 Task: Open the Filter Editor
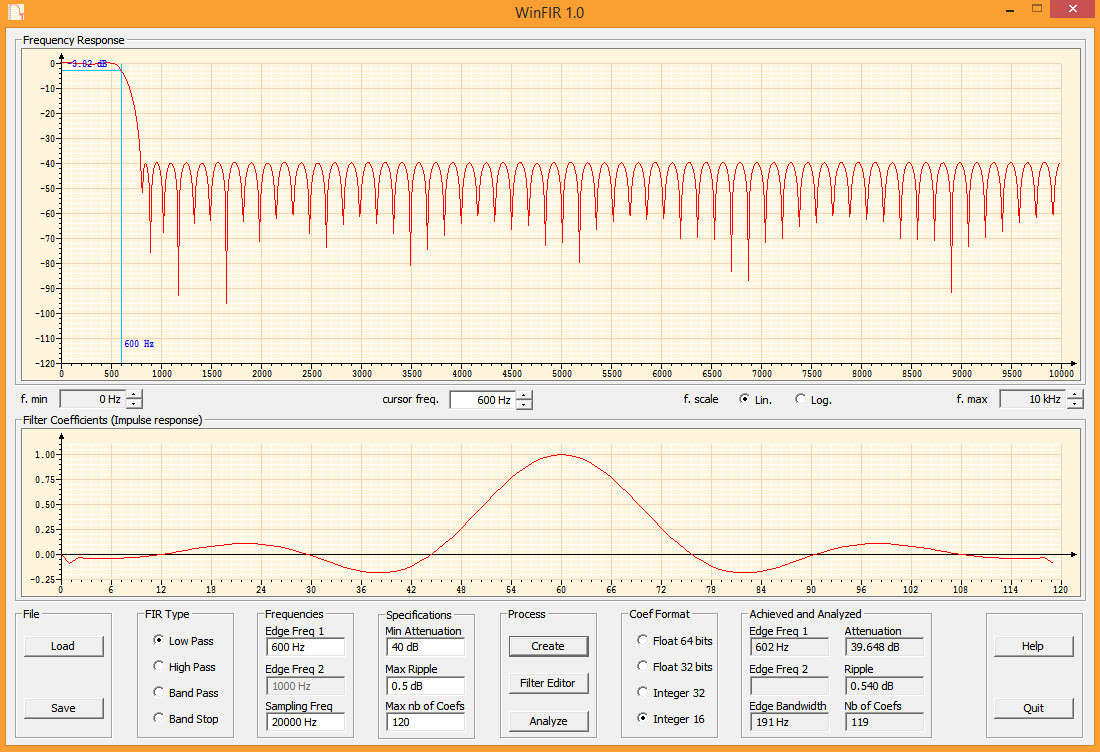(x=548, y=683)
